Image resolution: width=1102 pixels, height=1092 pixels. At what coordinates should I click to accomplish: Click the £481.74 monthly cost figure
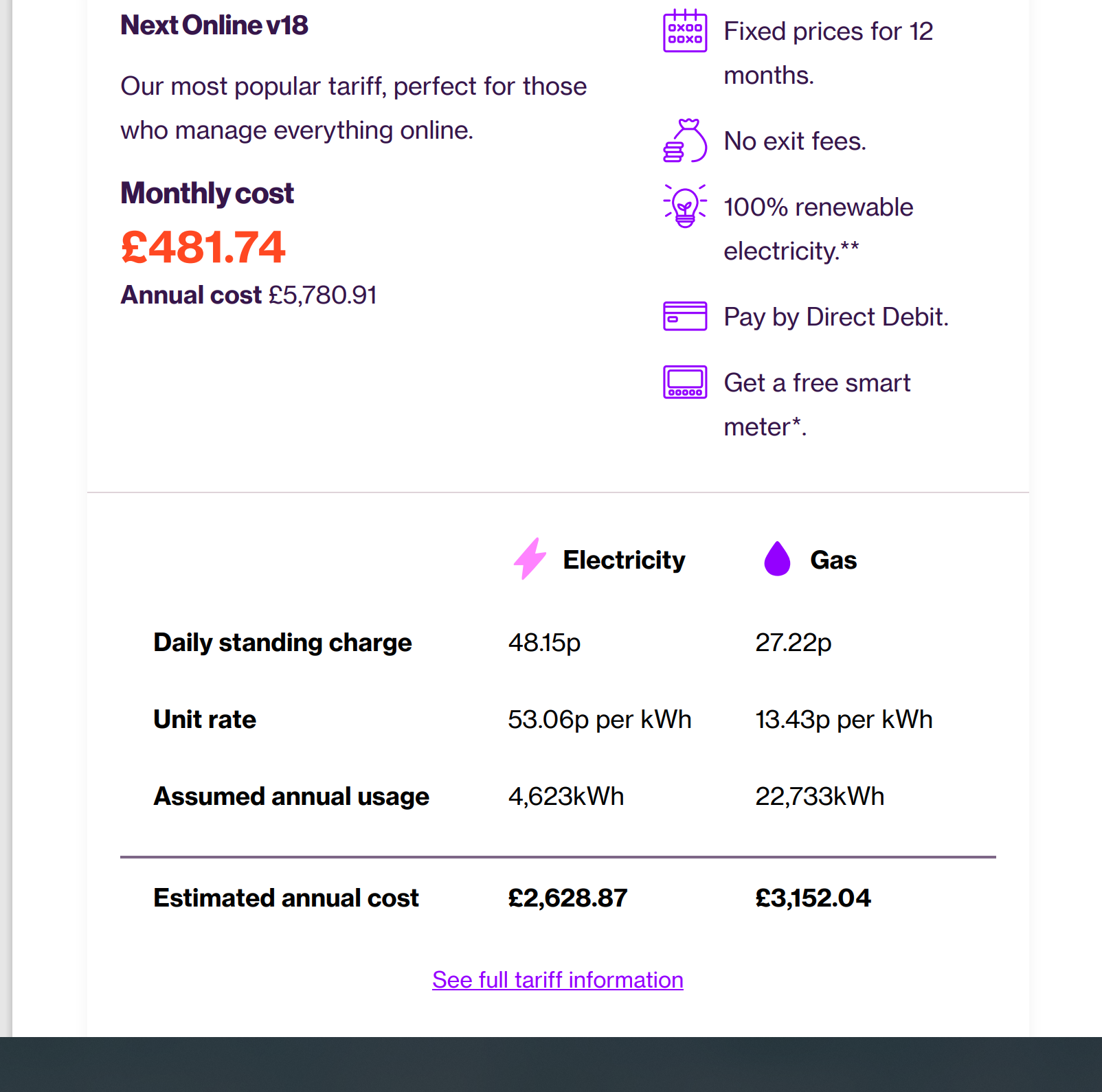(x=203, y=247)
